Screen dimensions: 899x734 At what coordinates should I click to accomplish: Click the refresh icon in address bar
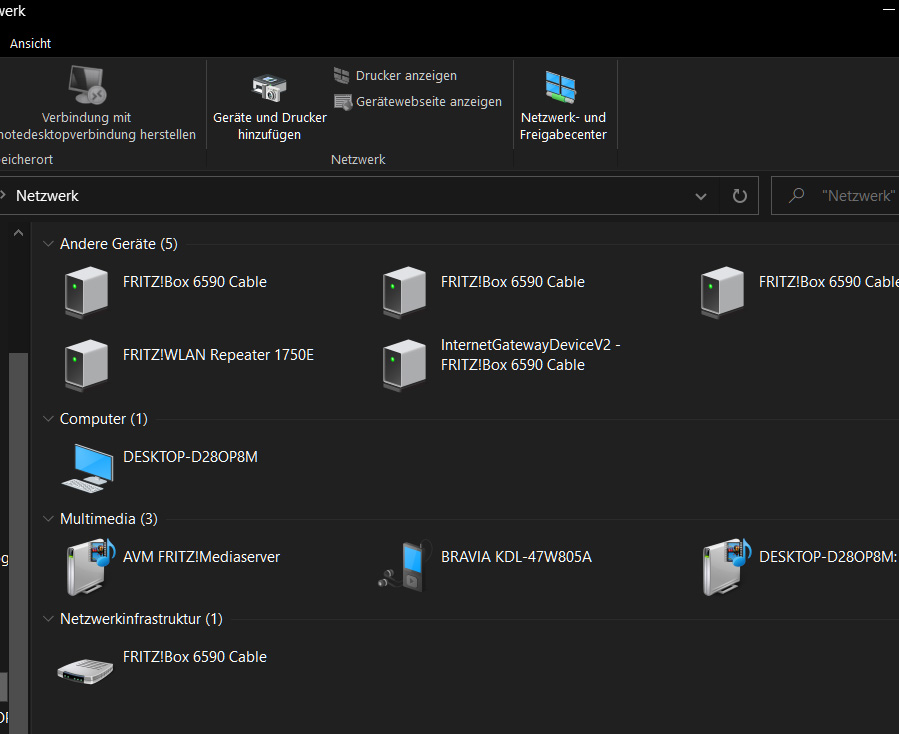(740, 196)
